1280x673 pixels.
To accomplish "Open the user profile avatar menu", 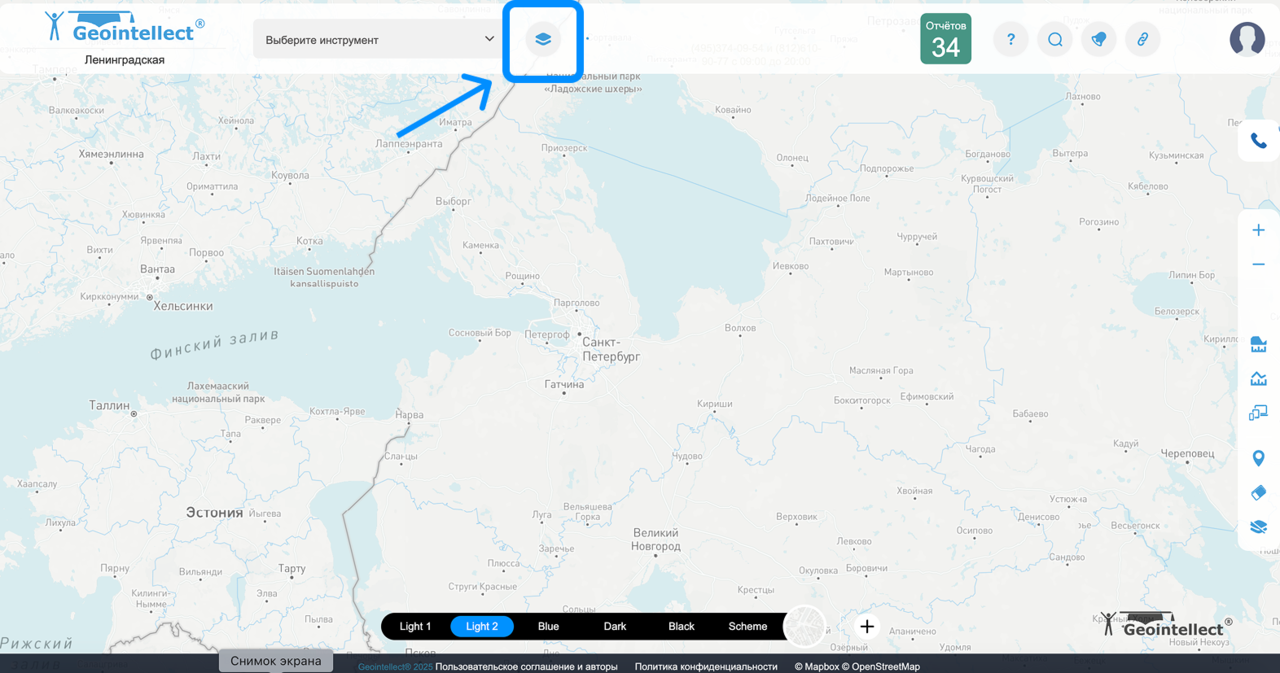I will 1247,39.
